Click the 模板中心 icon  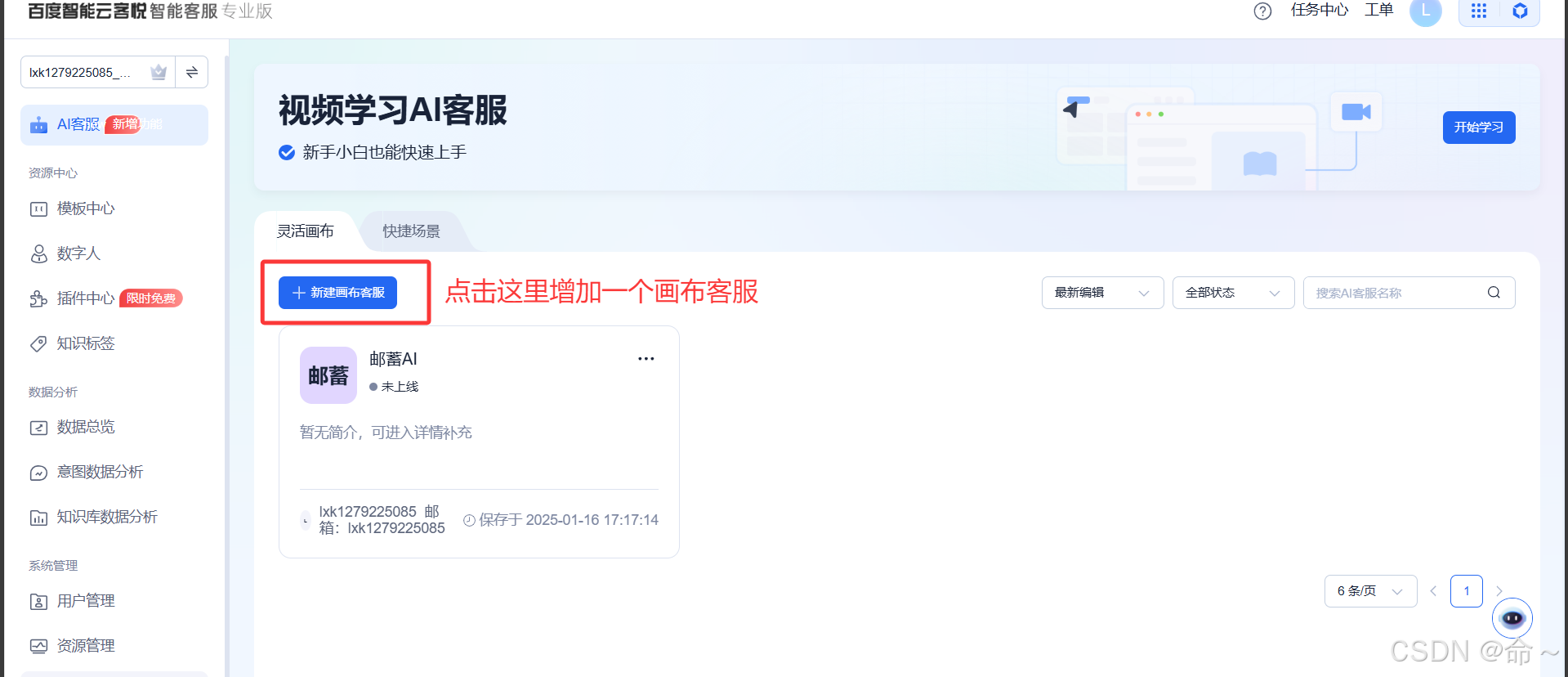[x=38, y=209]
